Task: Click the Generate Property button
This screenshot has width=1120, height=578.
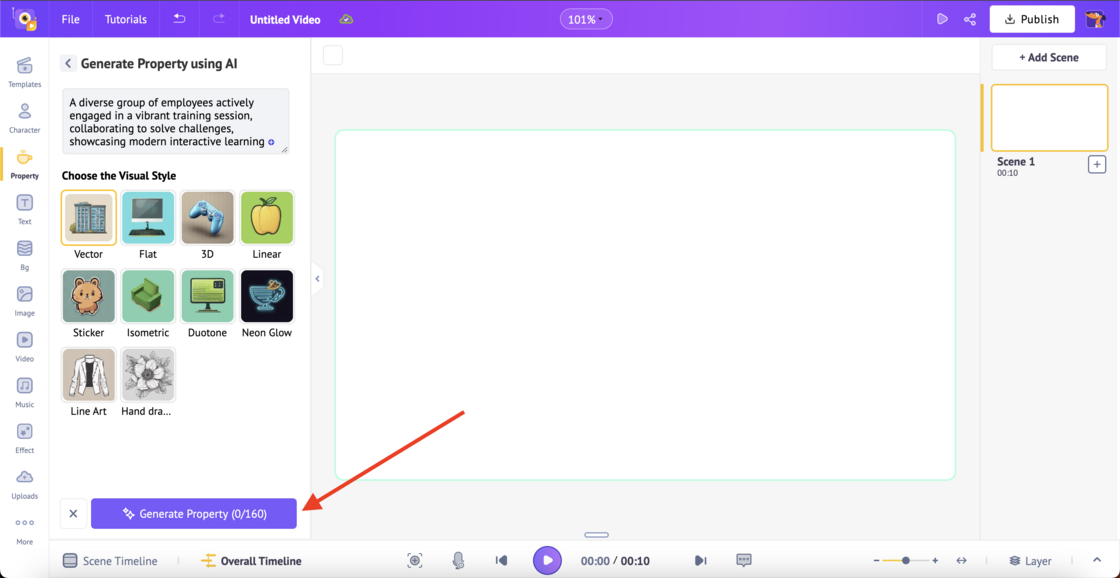Action: click(194, 513)
